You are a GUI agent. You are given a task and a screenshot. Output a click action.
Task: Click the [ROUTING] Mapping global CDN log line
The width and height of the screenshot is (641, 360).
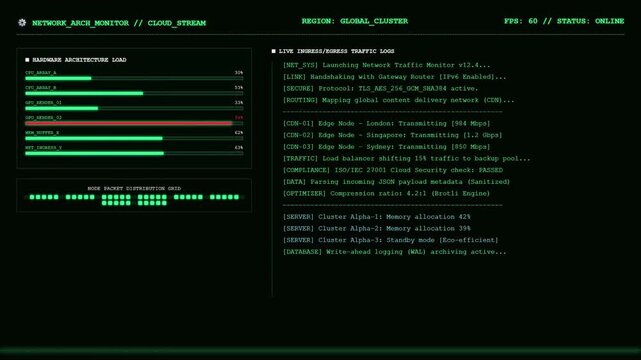coord(399,100)
